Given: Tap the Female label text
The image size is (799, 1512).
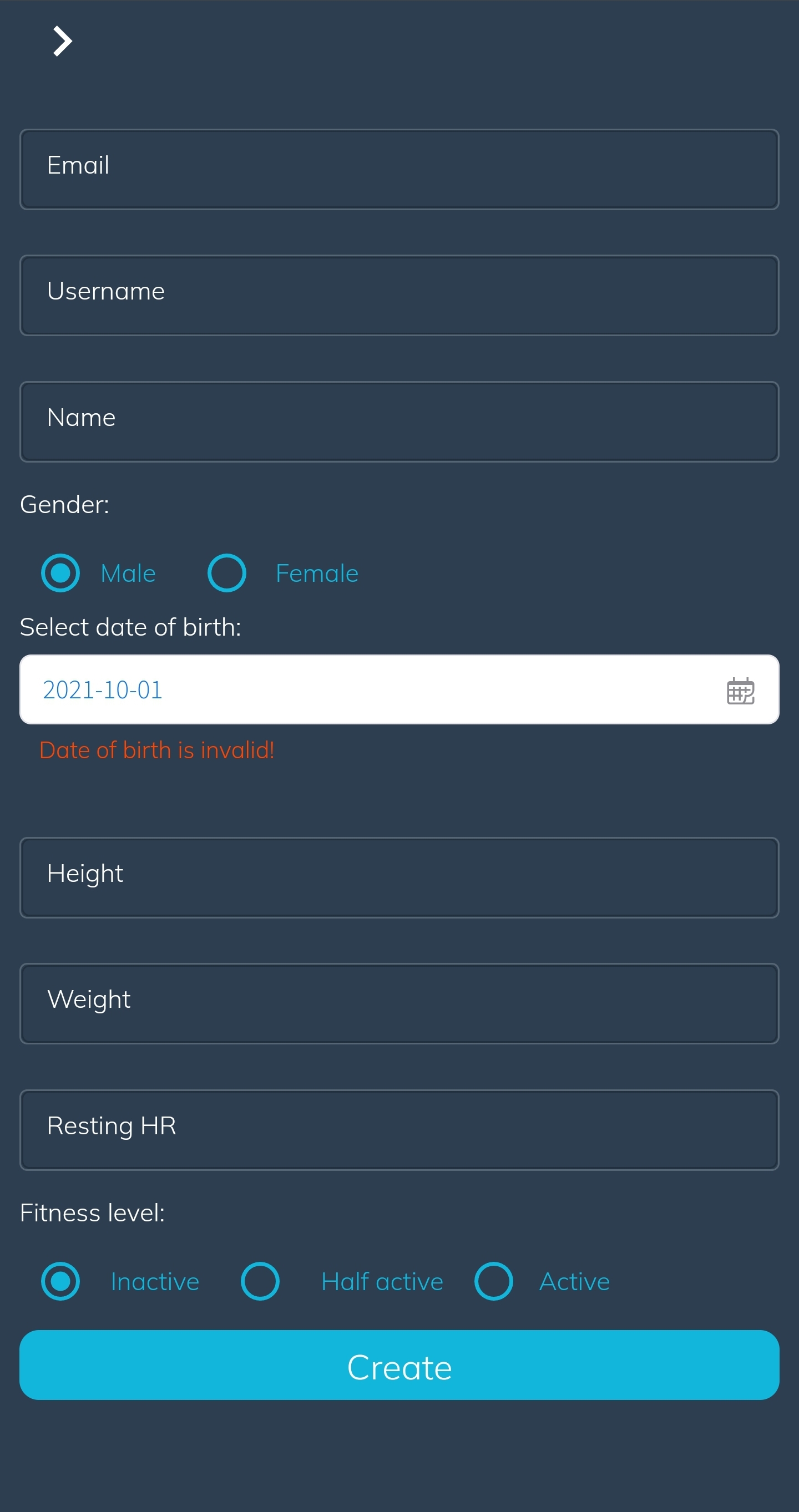Looking at the screenshot, I should pos(317,574).
